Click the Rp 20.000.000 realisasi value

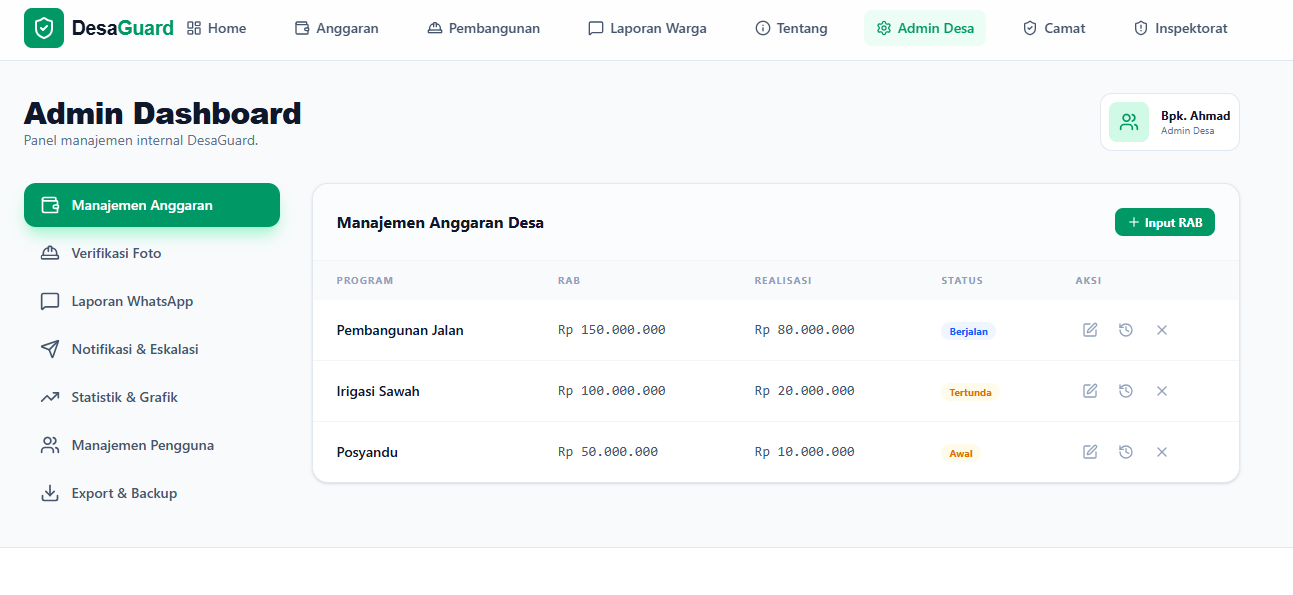pyautogui.click(x=805, y=391)
